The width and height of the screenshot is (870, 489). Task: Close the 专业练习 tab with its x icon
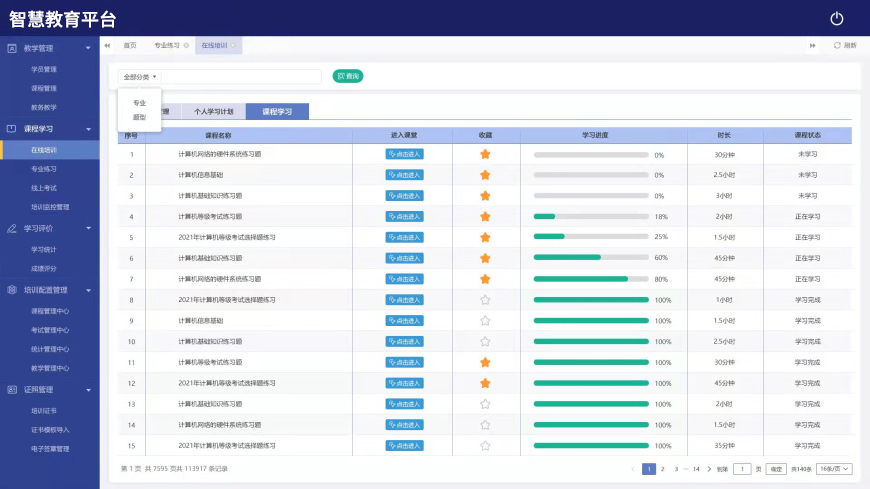tap(186, 46)
